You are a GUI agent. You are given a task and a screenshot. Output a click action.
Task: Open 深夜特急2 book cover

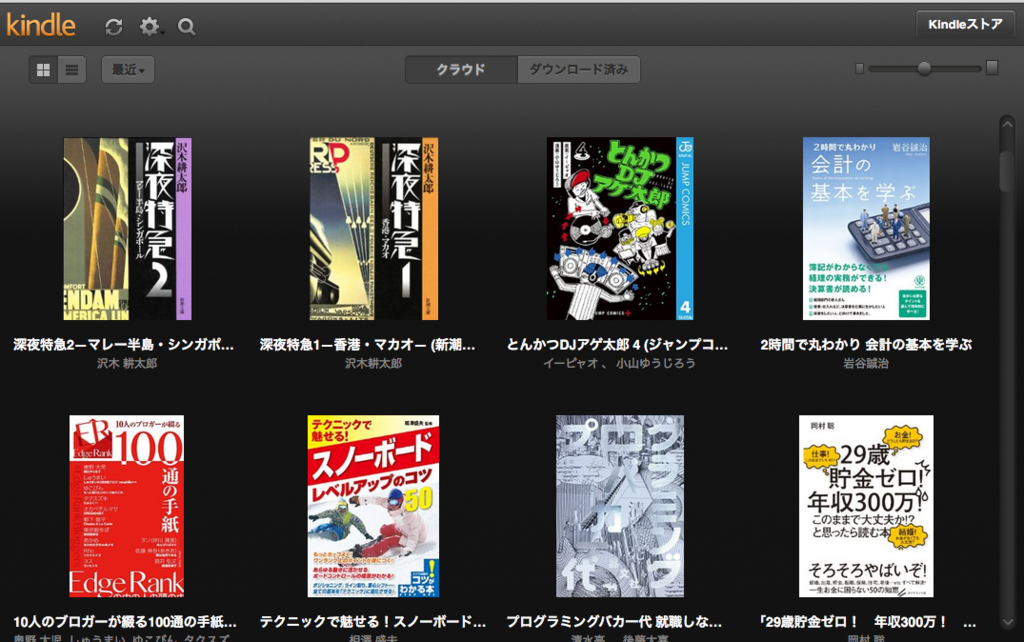(127, 229)
